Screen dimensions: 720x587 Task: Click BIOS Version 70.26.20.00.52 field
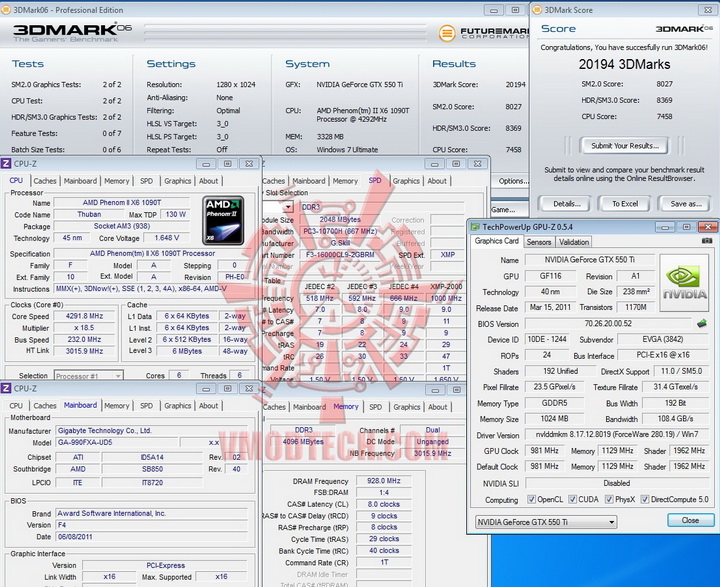(x=608, y=323)
